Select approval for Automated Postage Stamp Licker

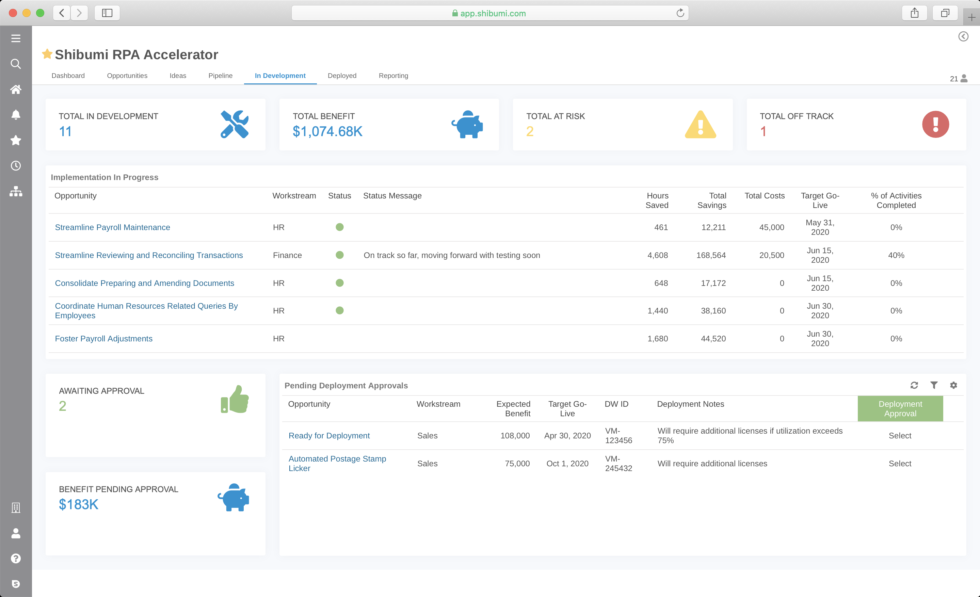899,463
